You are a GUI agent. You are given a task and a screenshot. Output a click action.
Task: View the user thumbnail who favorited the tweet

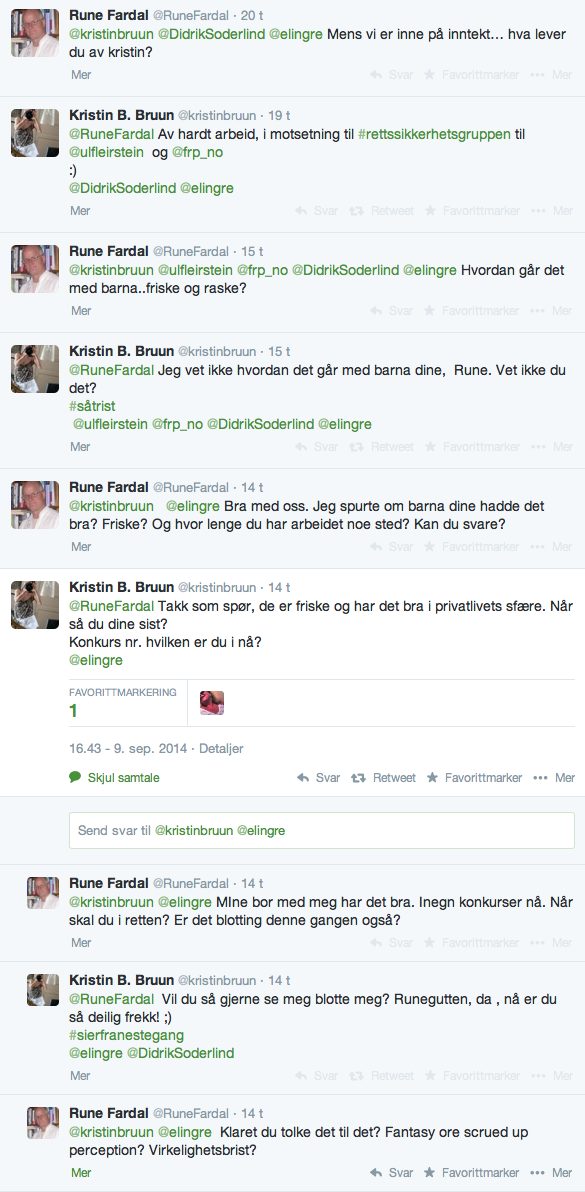point(212,703)
